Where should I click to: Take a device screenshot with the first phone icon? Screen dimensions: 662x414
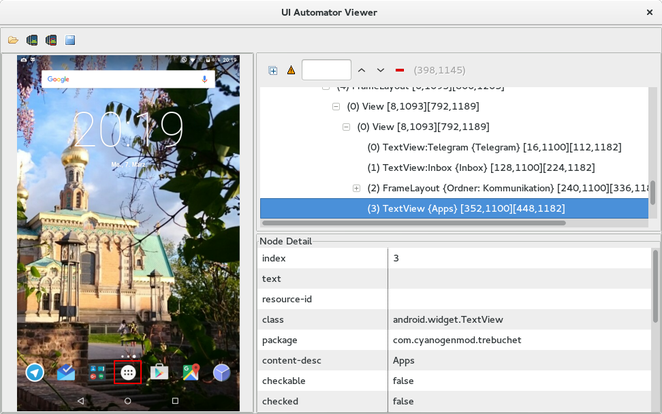tap(32, 40)
